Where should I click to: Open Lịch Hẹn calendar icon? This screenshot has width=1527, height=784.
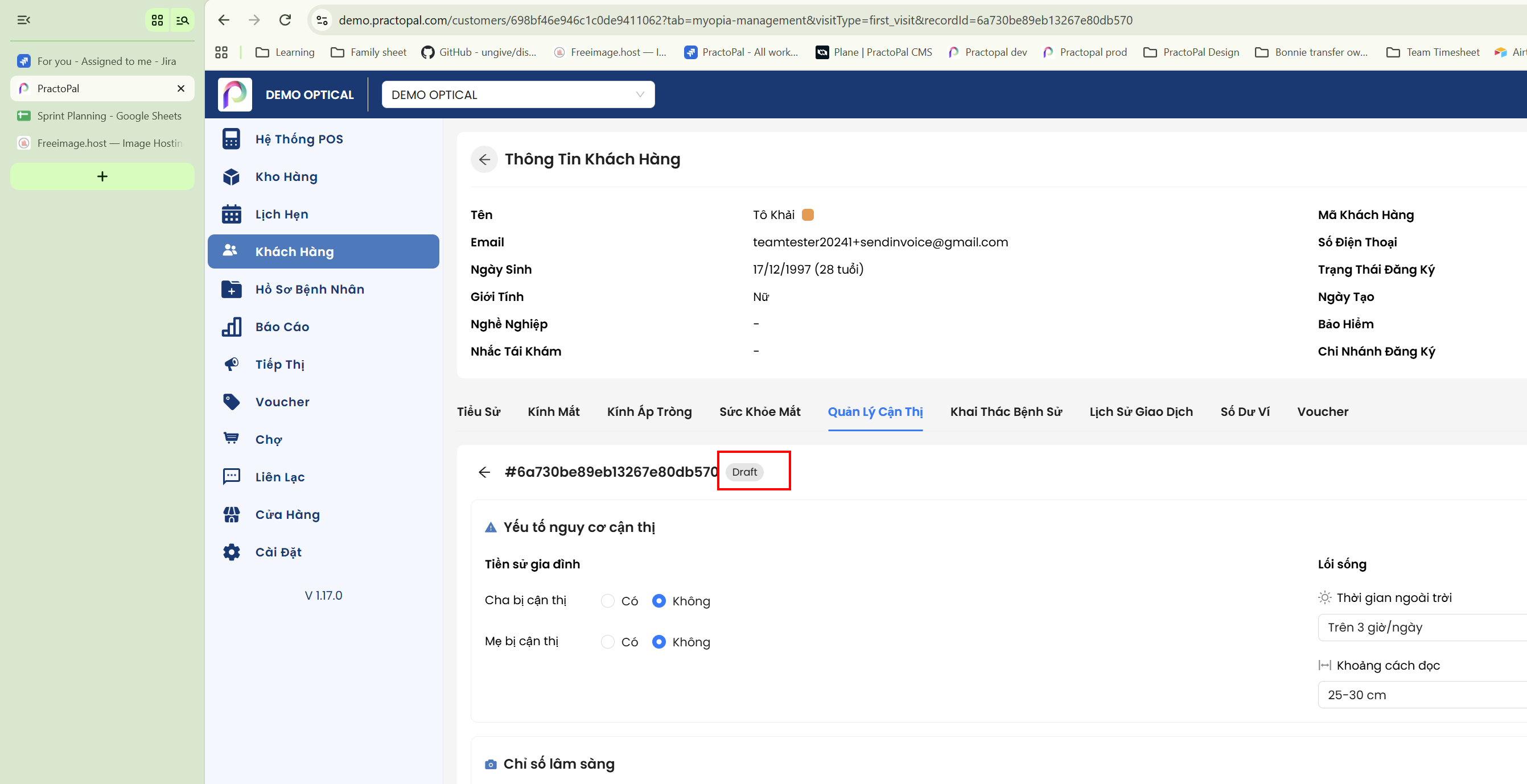point(231,214)
